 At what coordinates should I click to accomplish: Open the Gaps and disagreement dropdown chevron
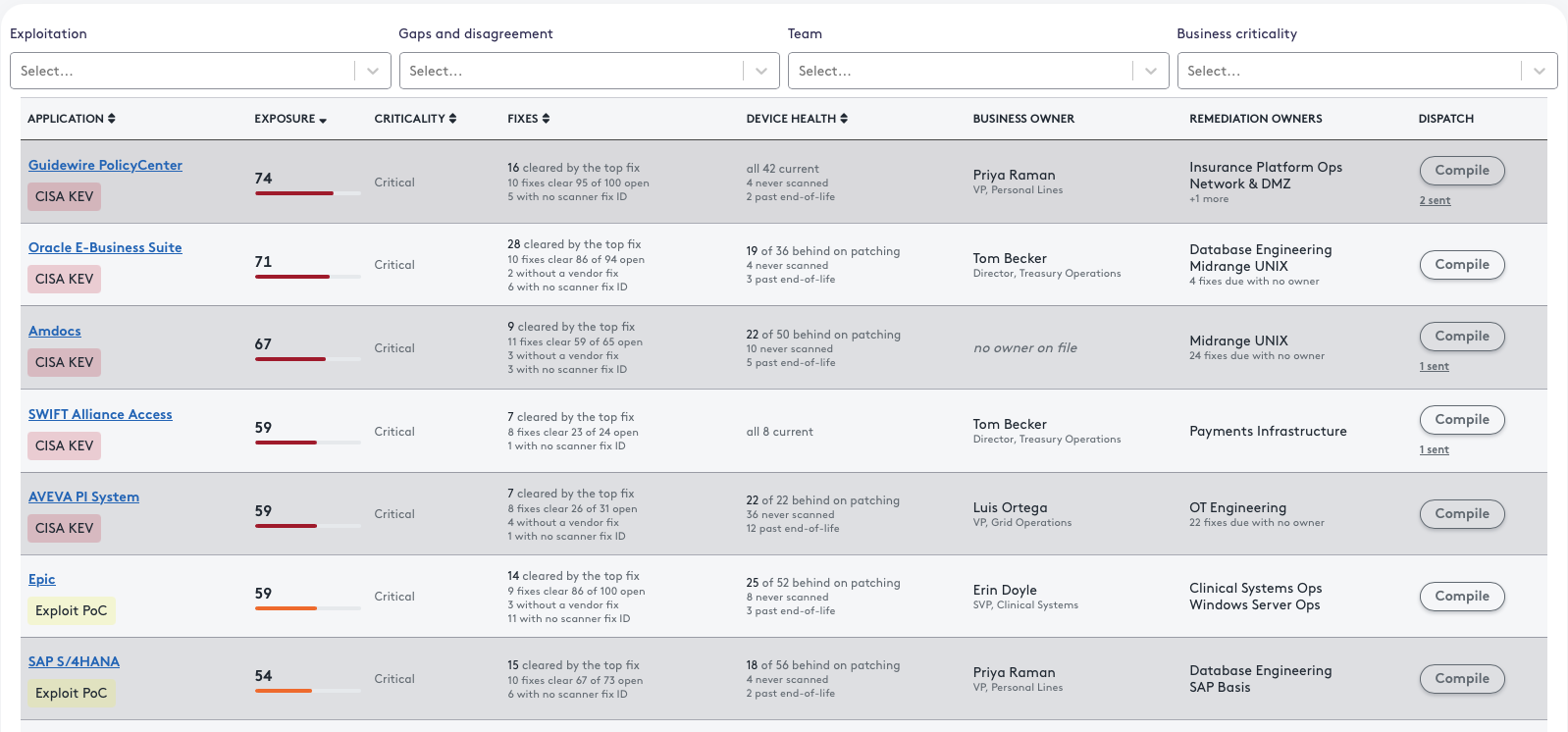click(x=761, y=71)
